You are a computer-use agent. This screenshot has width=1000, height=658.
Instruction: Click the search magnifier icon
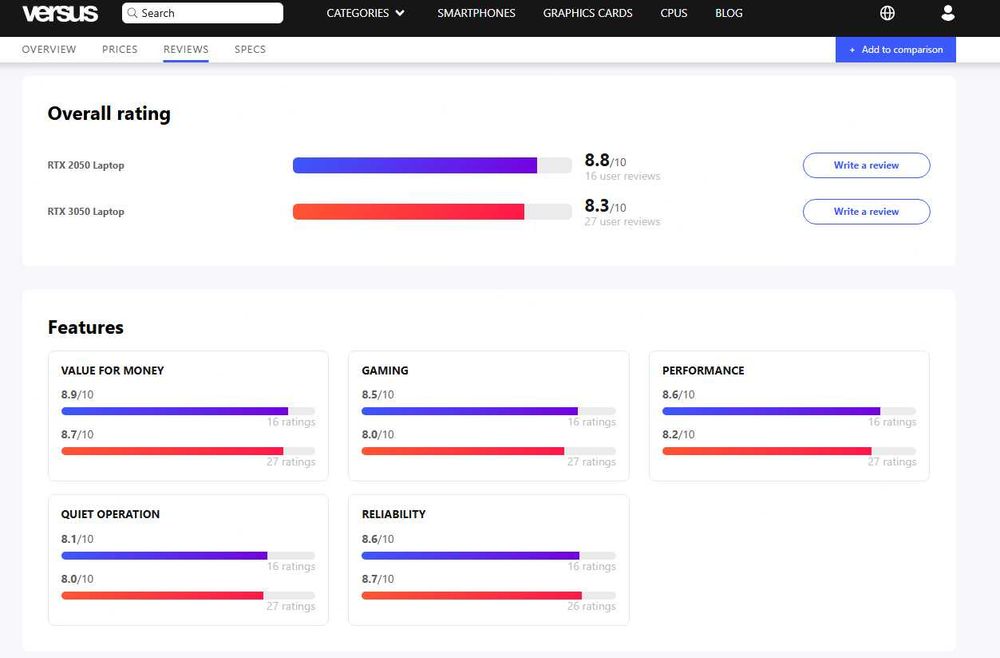[133, 13]
